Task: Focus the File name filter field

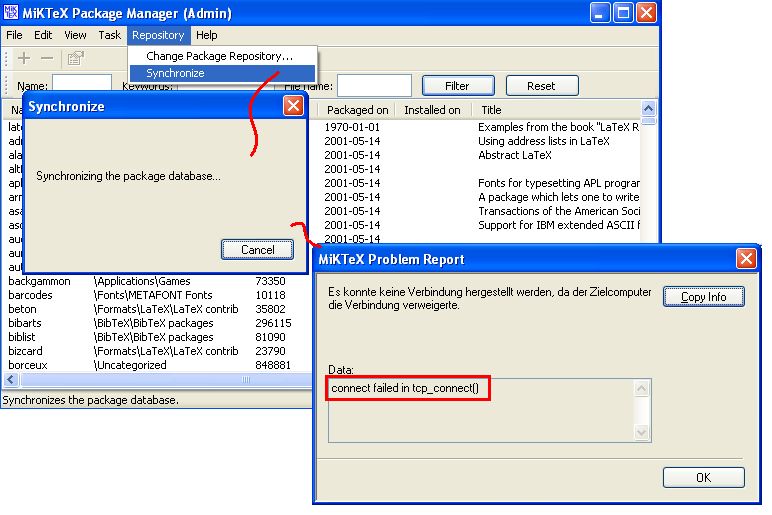Action: pos(374,86)
